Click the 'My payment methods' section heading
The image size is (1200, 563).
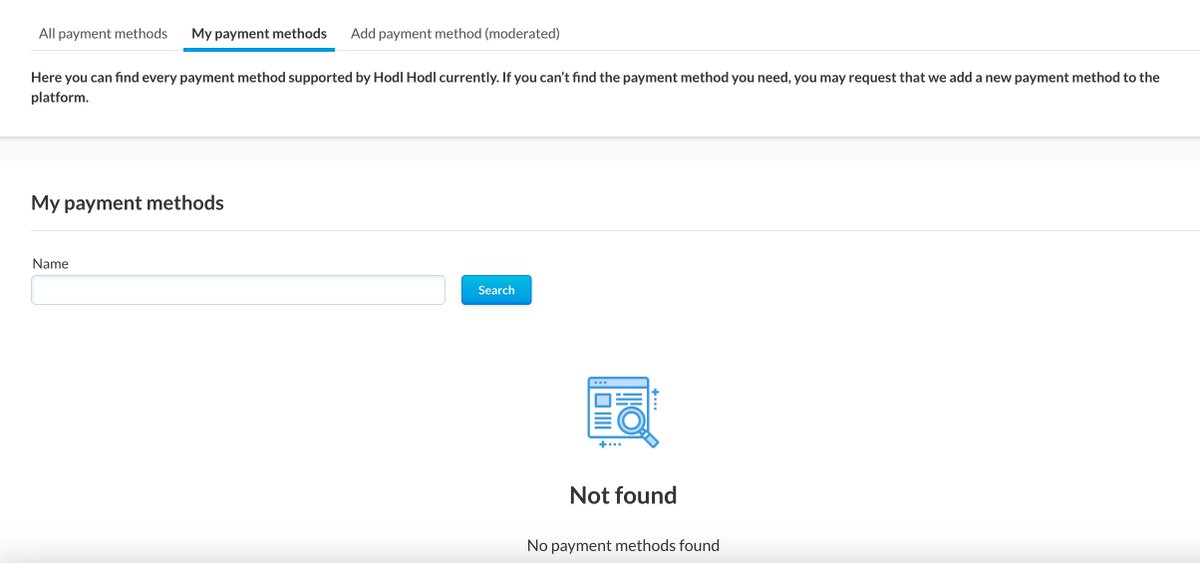click(x=128, y=203)
